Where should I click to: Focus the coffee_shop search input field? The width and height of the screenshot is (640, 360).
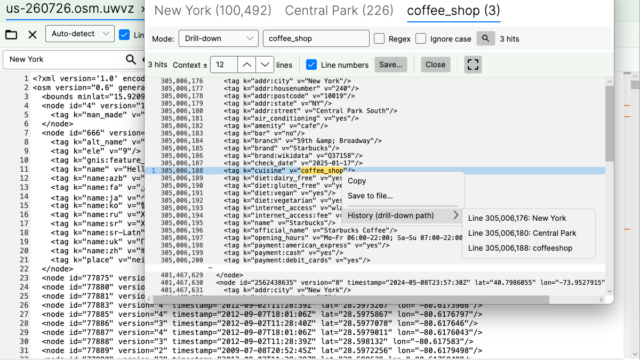(316, 38)
